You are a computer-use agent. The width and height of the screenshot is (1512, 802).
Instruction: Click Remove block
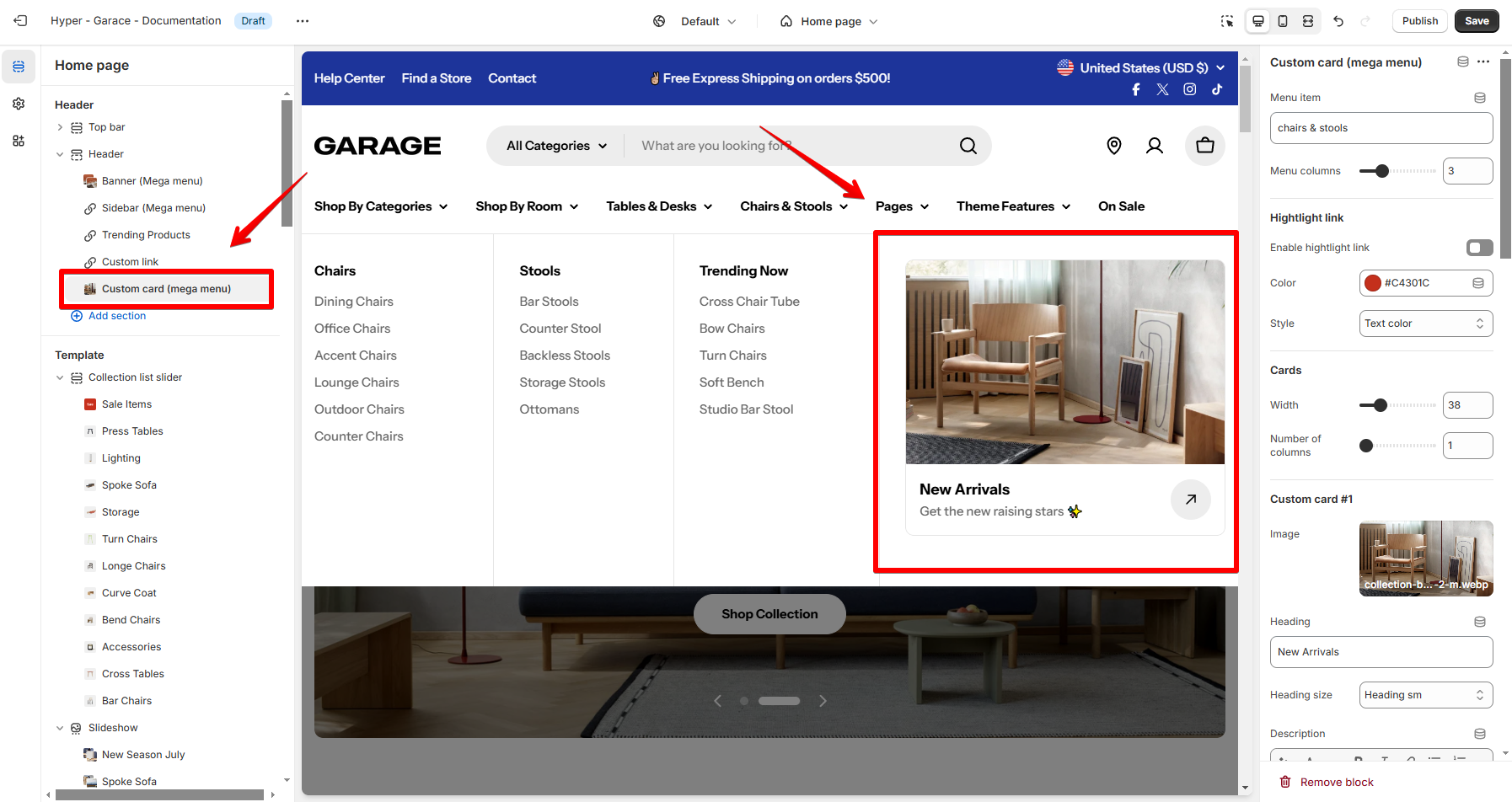pos(1327,783)
